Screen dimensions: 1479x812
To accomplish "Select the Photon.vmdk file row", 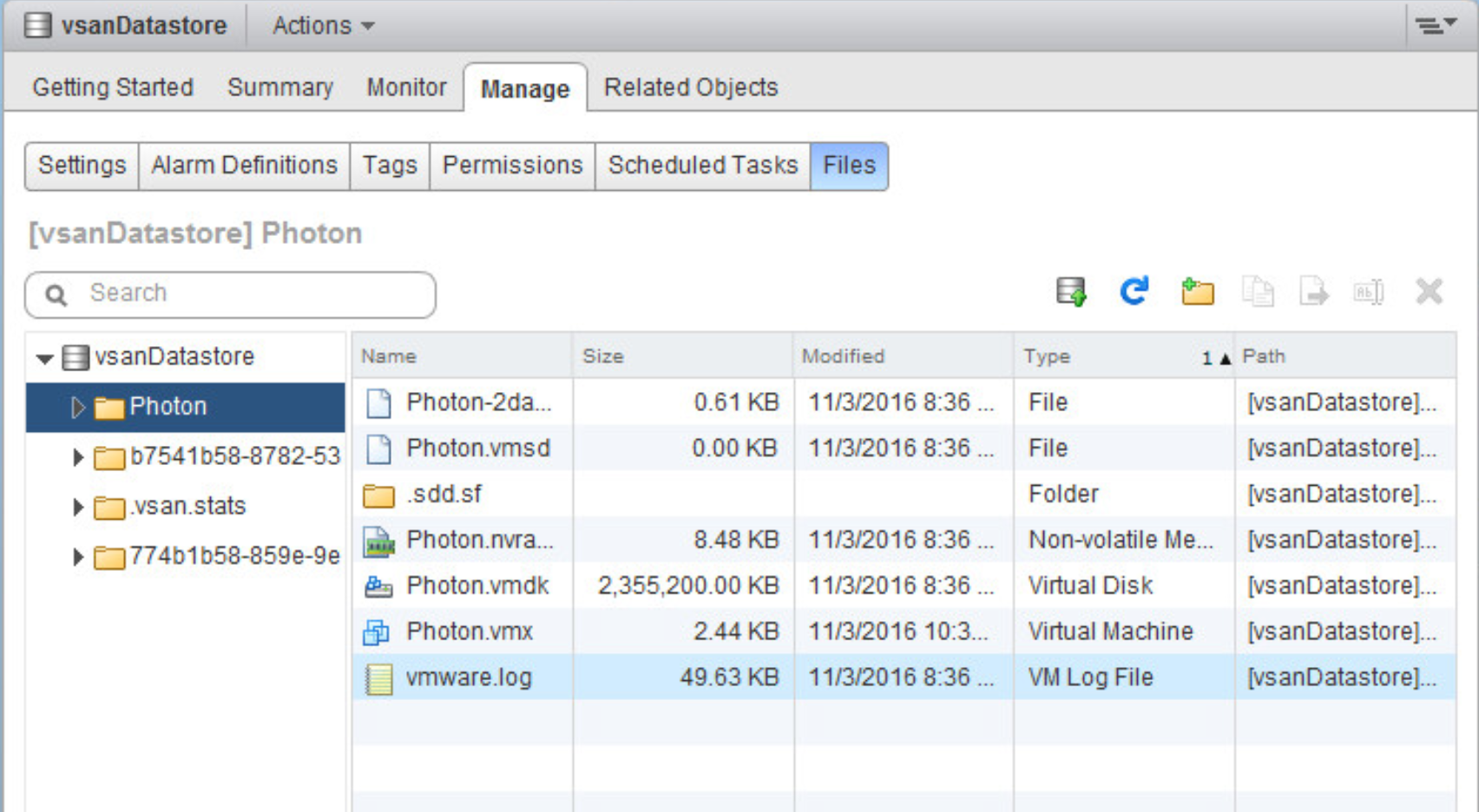I will point(477,586).
